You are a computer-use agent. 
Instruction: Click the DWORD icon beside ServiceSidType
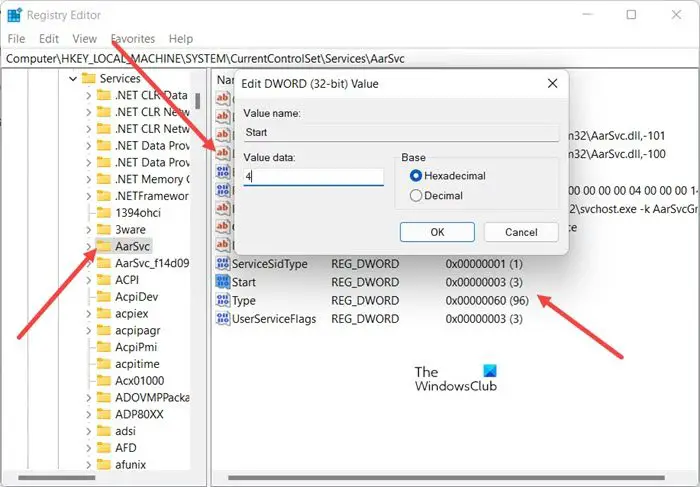click(x=223, y=263)
